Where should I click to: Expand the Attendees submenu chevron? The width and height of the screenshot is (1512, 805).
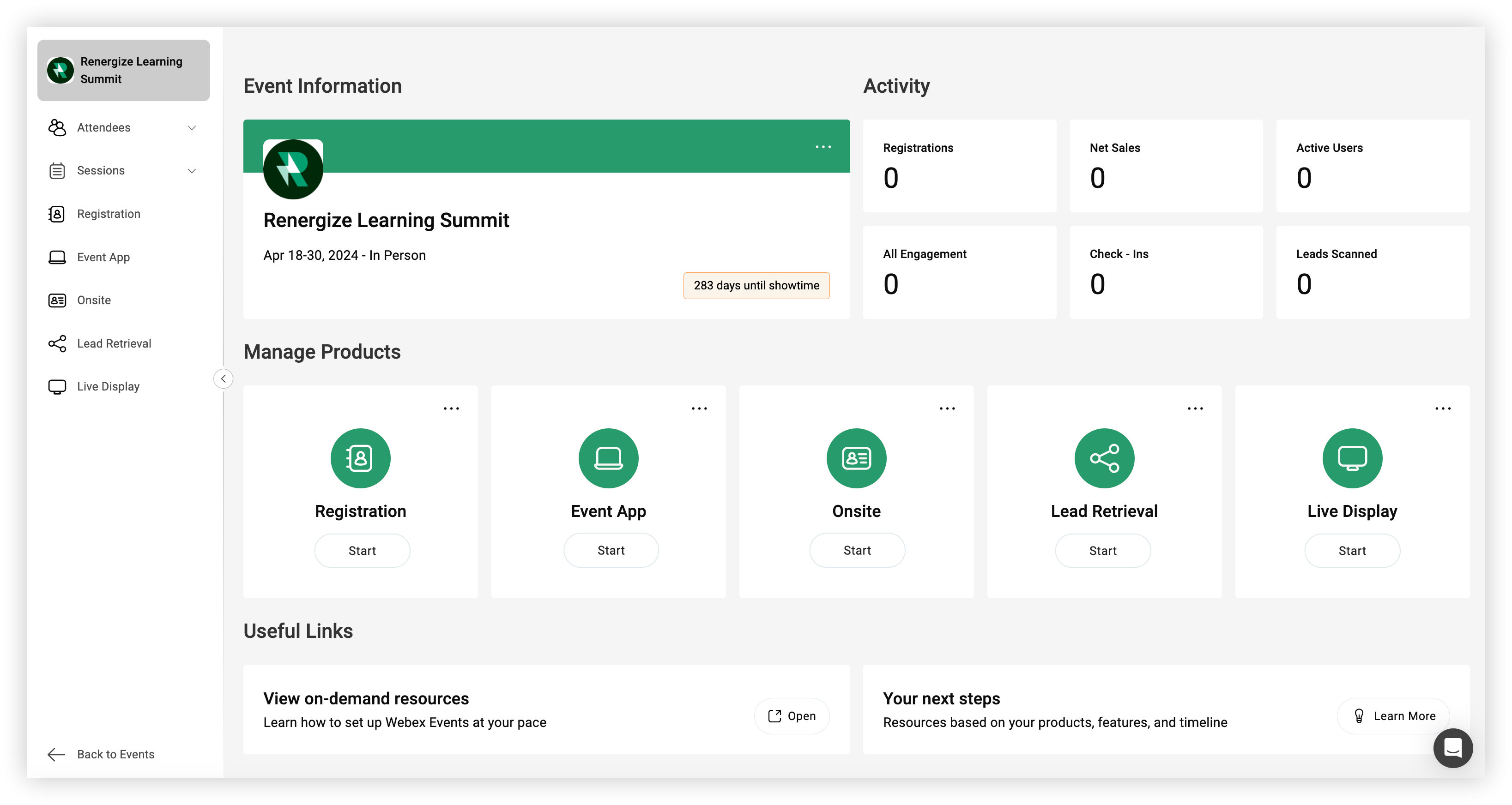pos(191,128)
